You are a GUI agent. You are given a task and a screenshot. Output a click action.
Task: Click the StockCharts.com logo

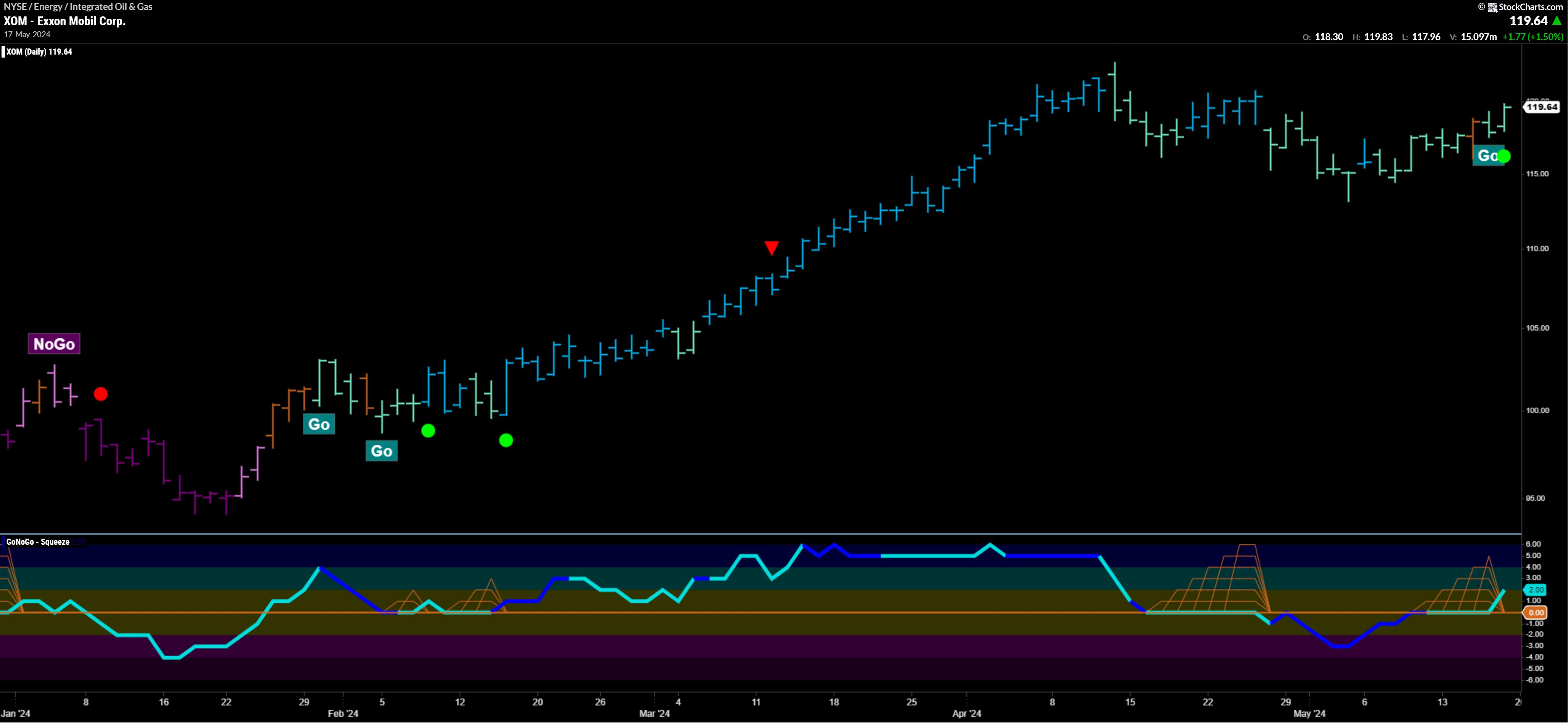pyautogui.click(x=1525, y=7)
